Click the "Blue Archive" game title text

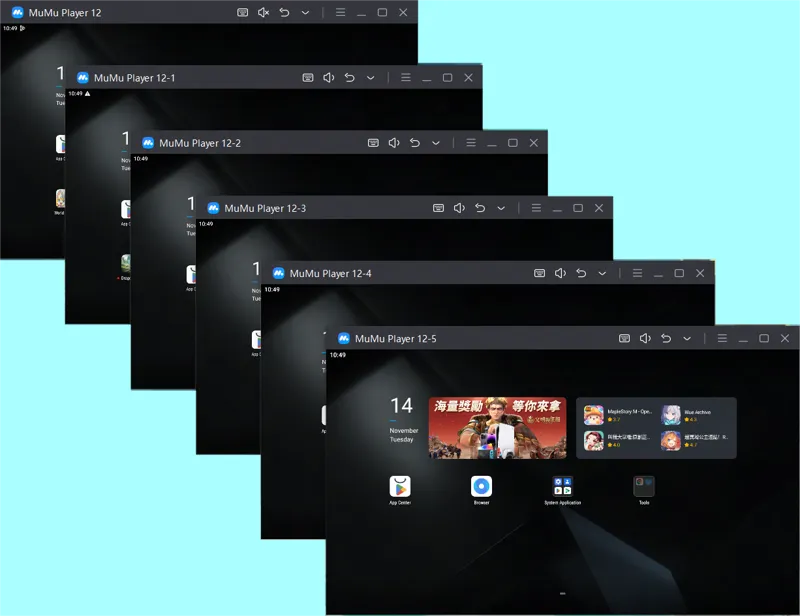tap(697, 412)
